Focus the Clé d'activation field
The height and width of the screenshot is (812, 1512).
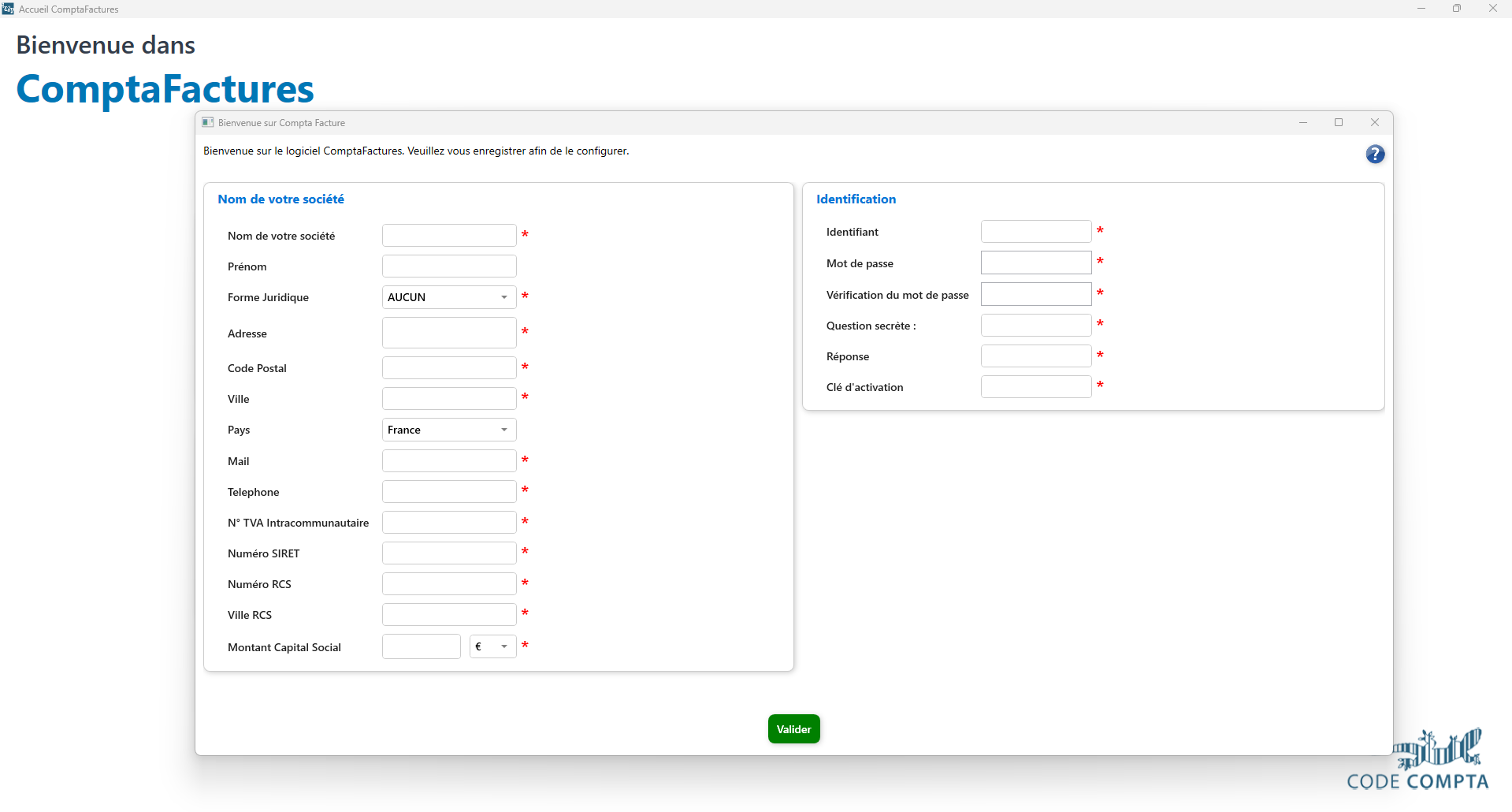point(1036,387)
